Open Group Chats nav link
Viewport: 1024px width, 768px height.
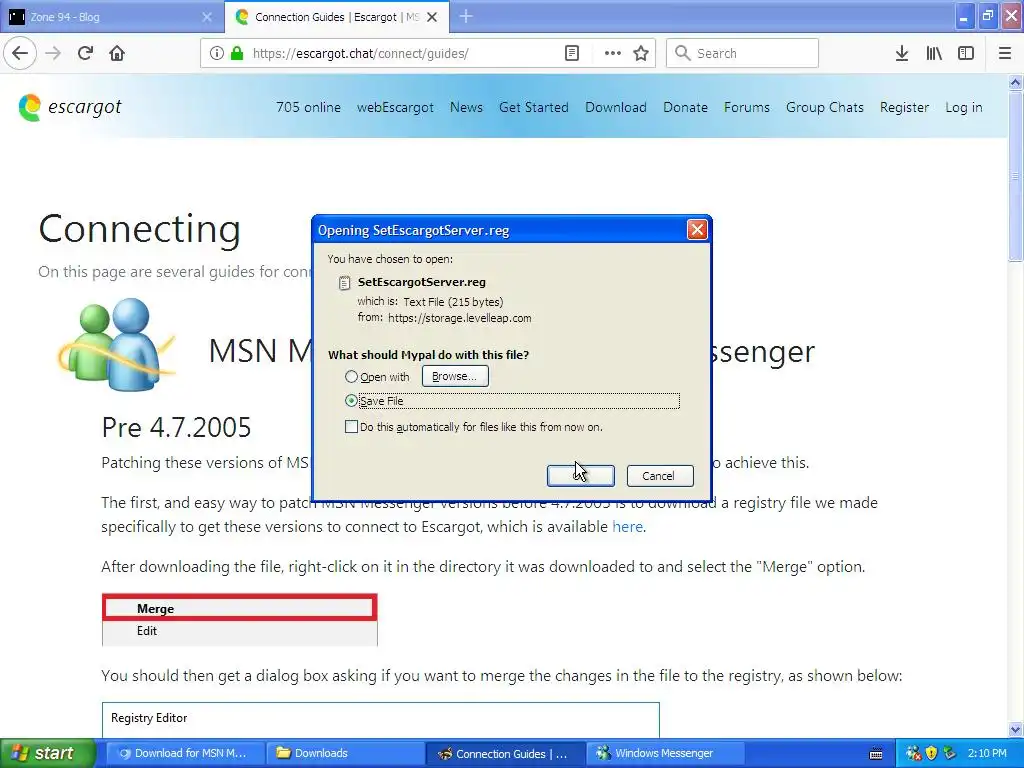825,107
